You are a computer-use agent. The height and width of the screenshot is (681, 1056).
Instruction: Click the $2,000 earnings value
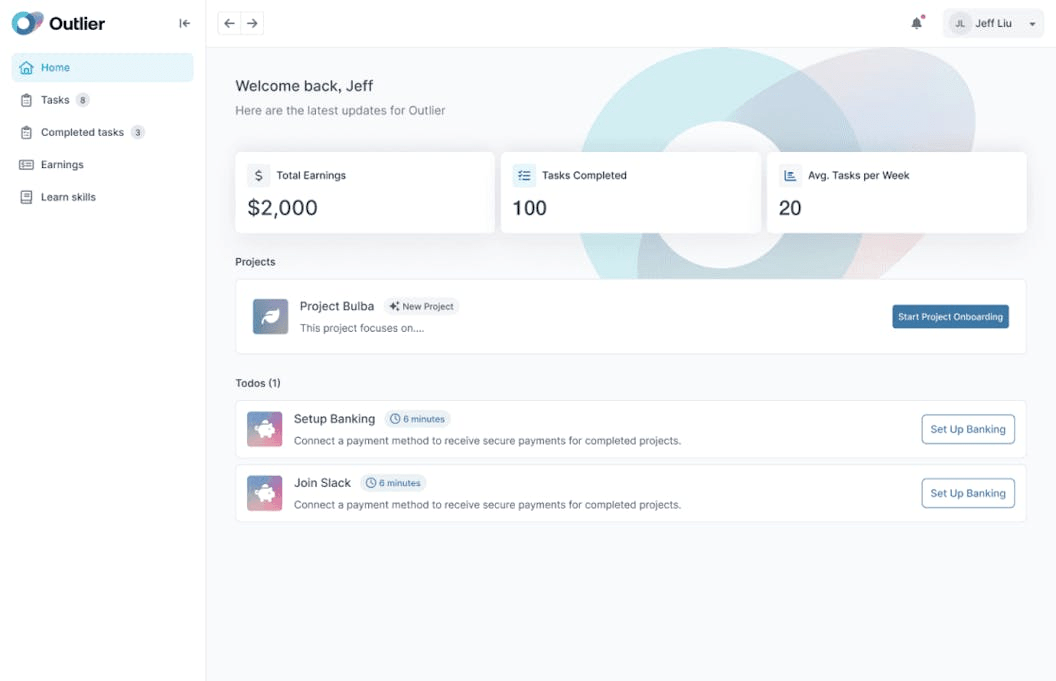tap(282, 207)
